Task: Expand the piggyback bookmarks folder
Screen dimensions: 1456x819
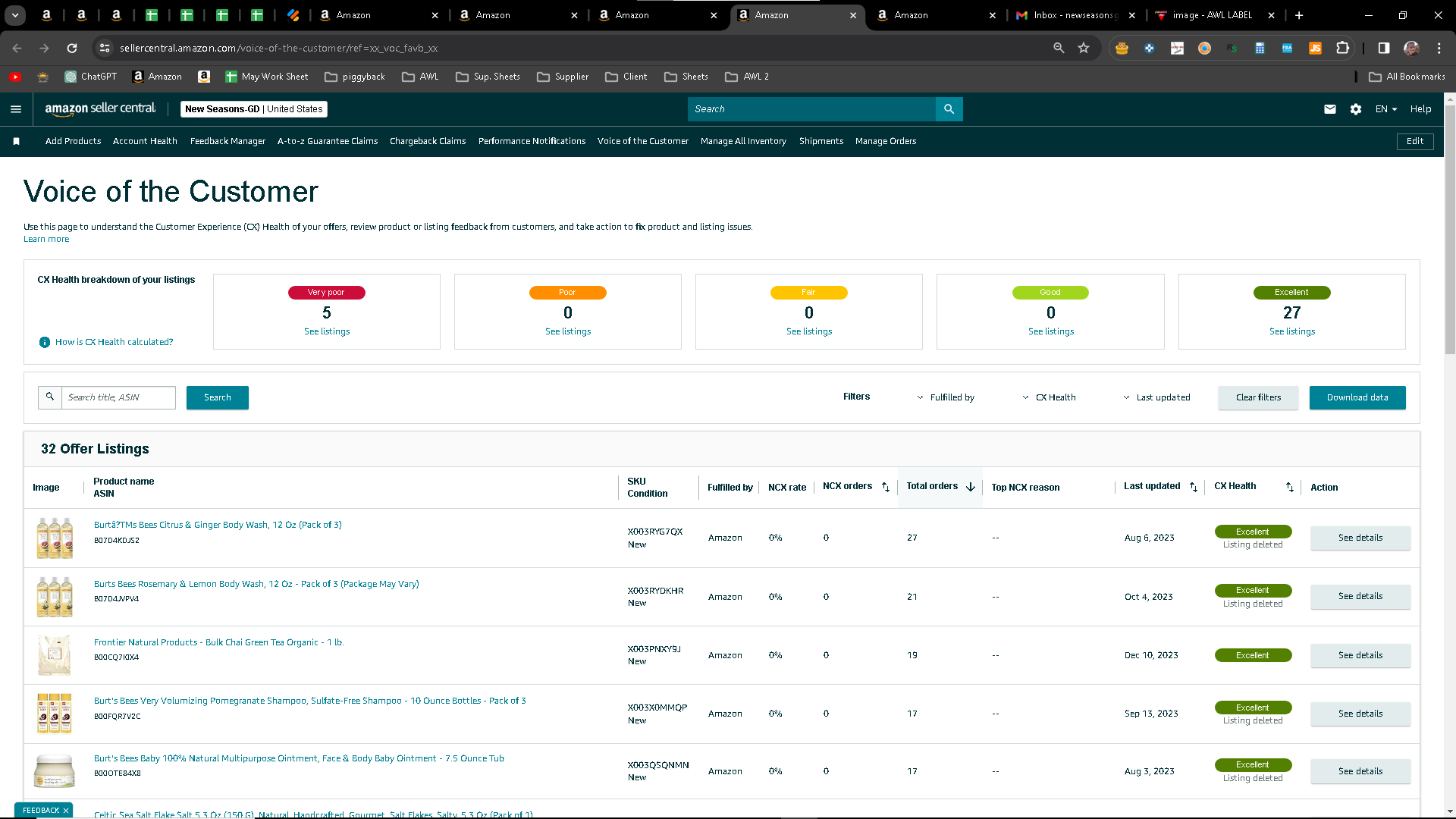Action: coord(355,77)
